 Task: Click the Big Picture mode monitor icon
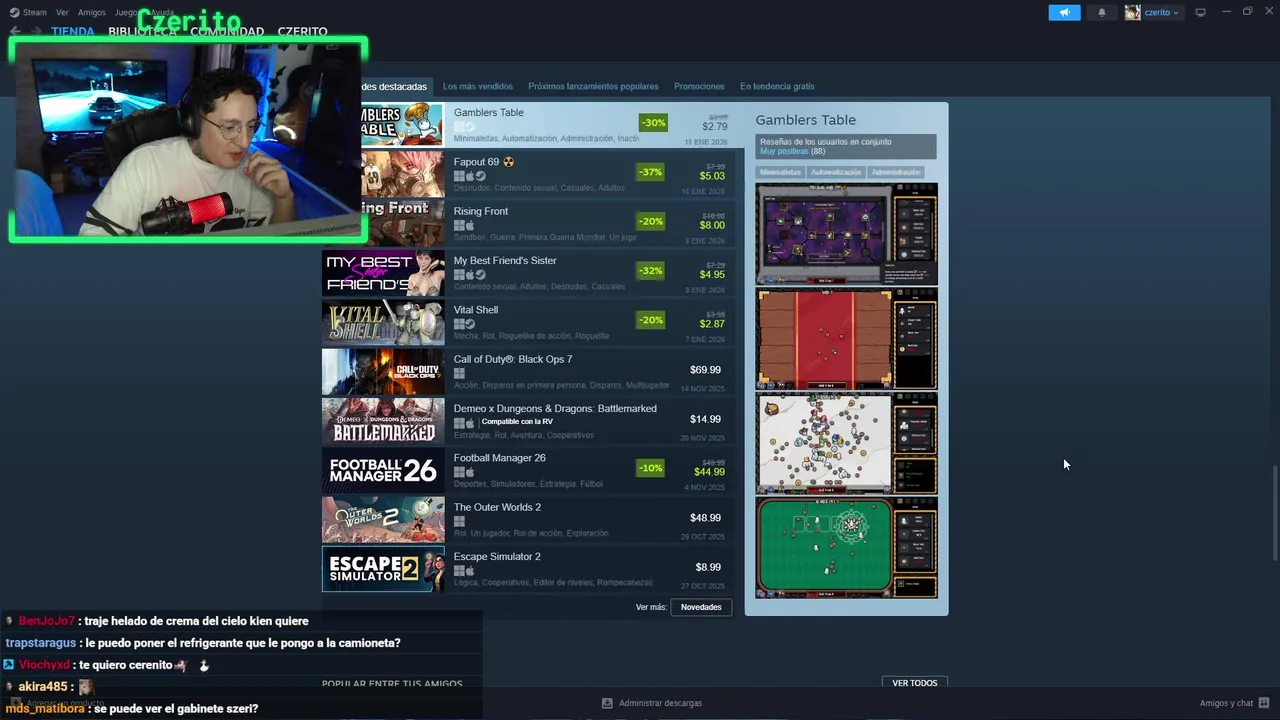(1200, 12)
